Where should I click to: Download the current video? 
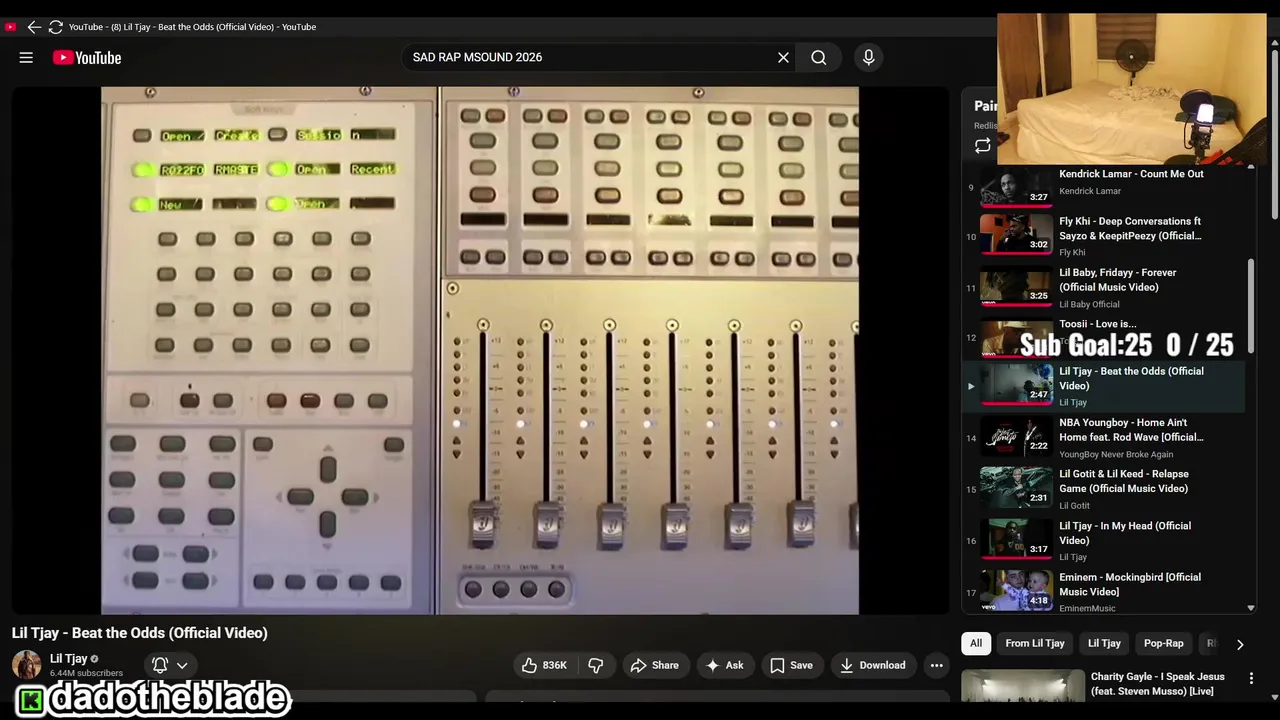tap(873, 665)
